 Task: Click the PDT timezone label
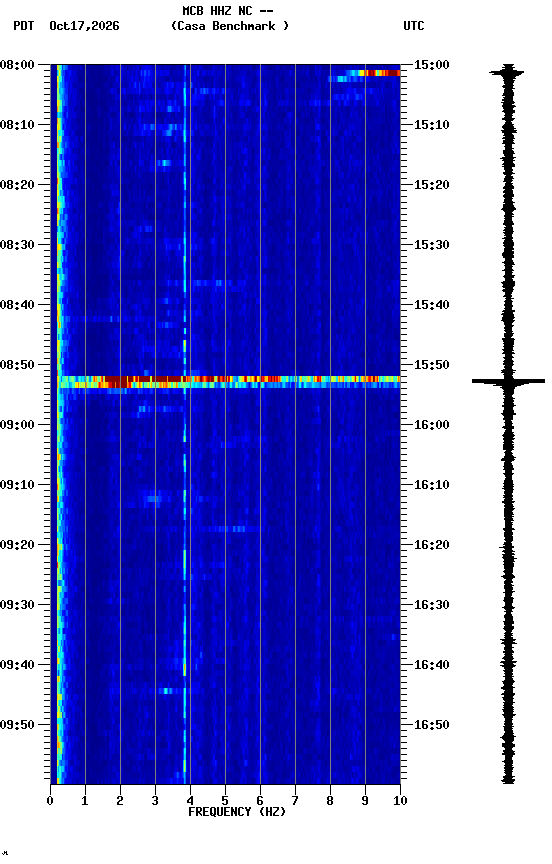click(24, 26)
